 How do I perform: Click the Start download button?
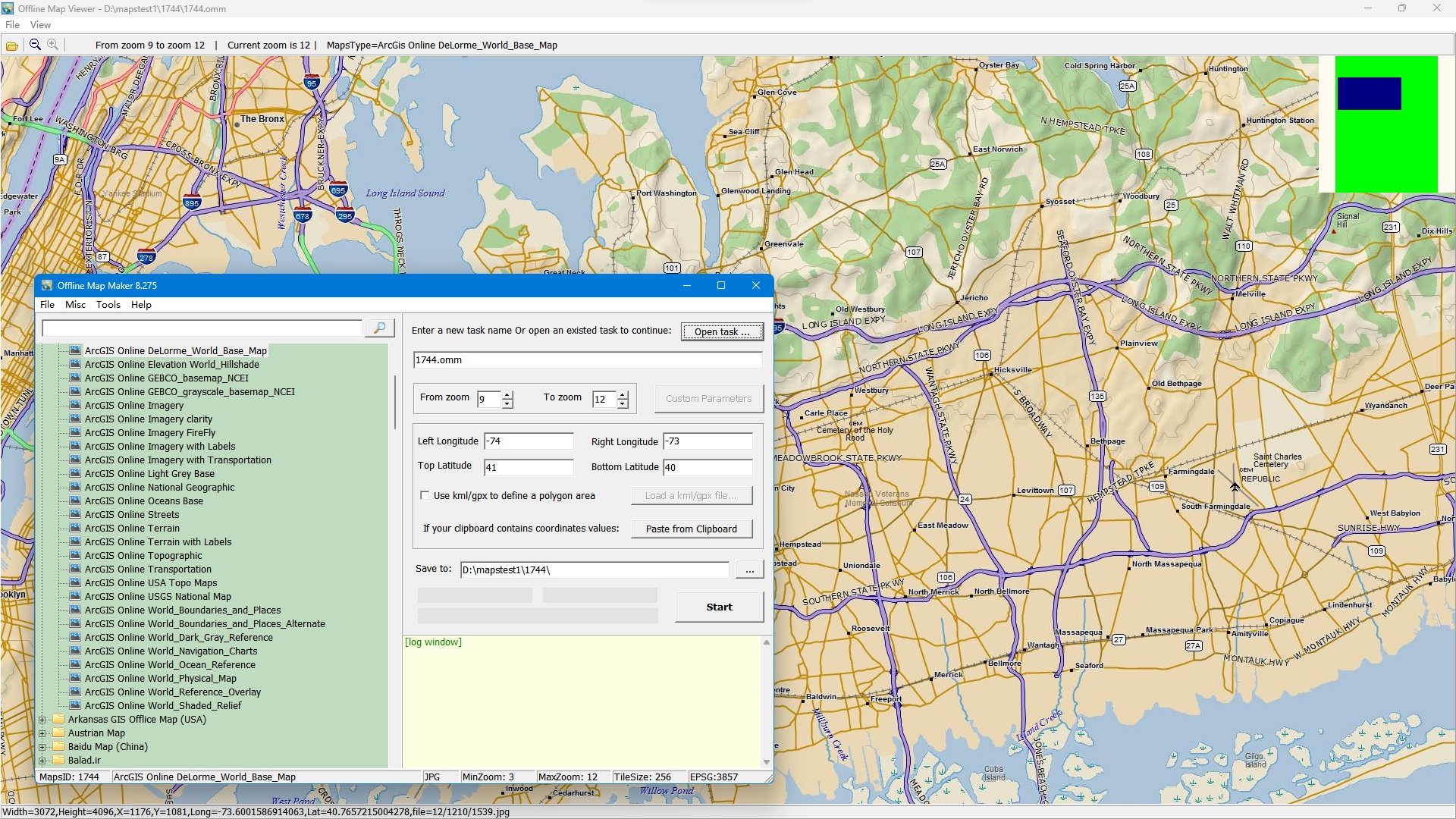coord(719,607)
